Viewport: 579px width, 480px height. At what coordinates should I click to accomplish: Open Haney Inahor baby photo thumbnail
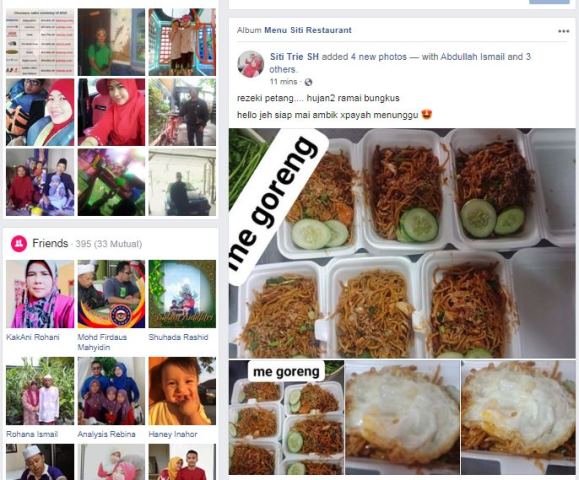click(x=182, y=391)
